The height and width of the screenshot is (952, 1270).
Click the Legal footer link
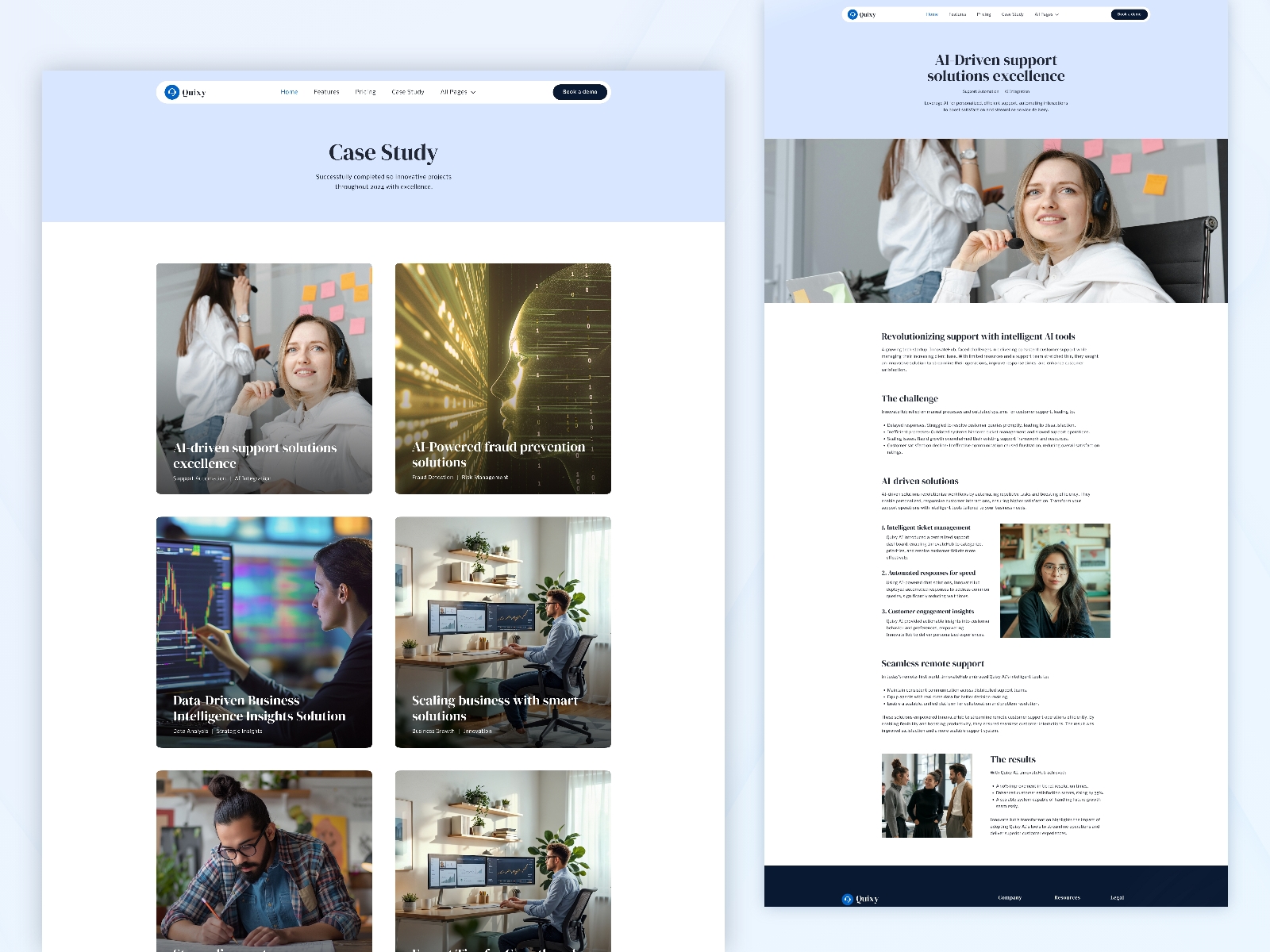click(1117, 898)
